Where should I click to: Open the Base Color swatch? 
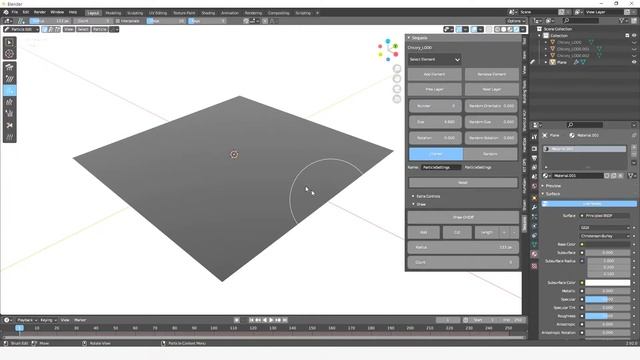(x=607, y=244)
